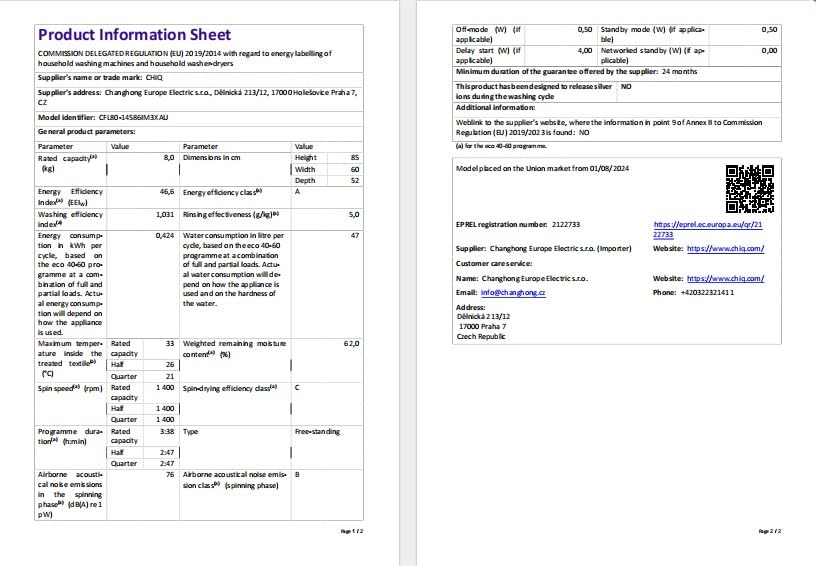Click the energy efficiency class value A
This screenshot has width=816, height=566.
tap(297, 191)
